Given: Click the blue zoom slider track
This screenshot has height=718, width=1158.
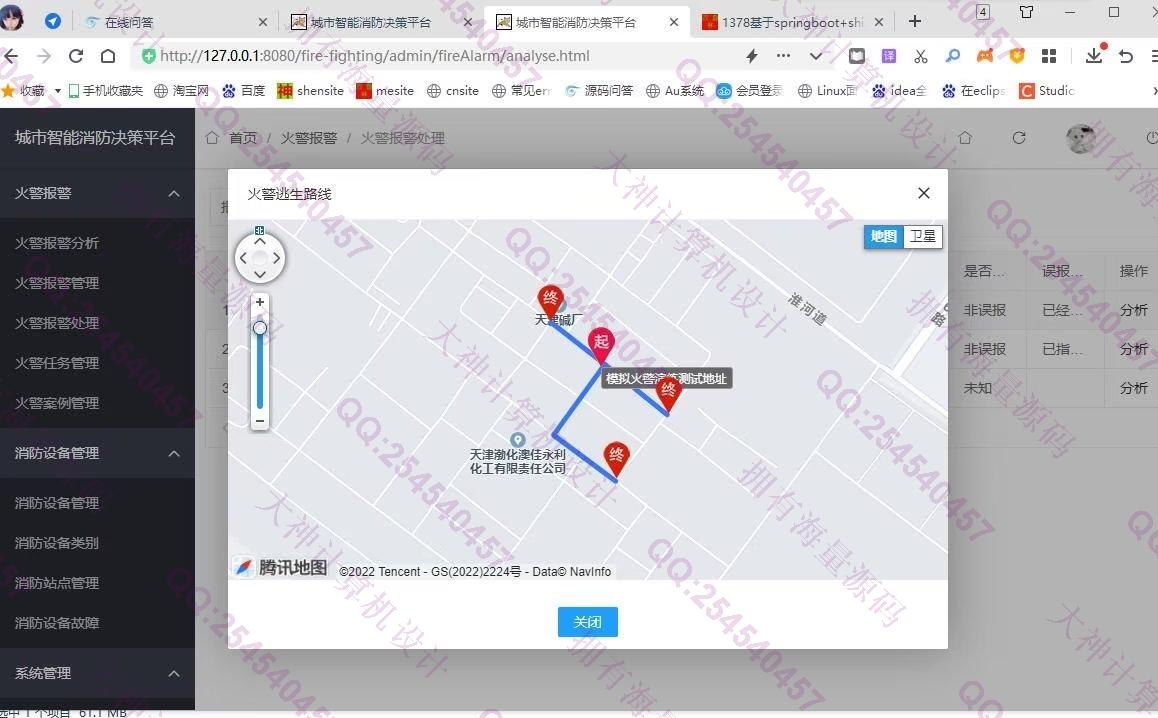Looking at the screenshot, I should [260, 372].
